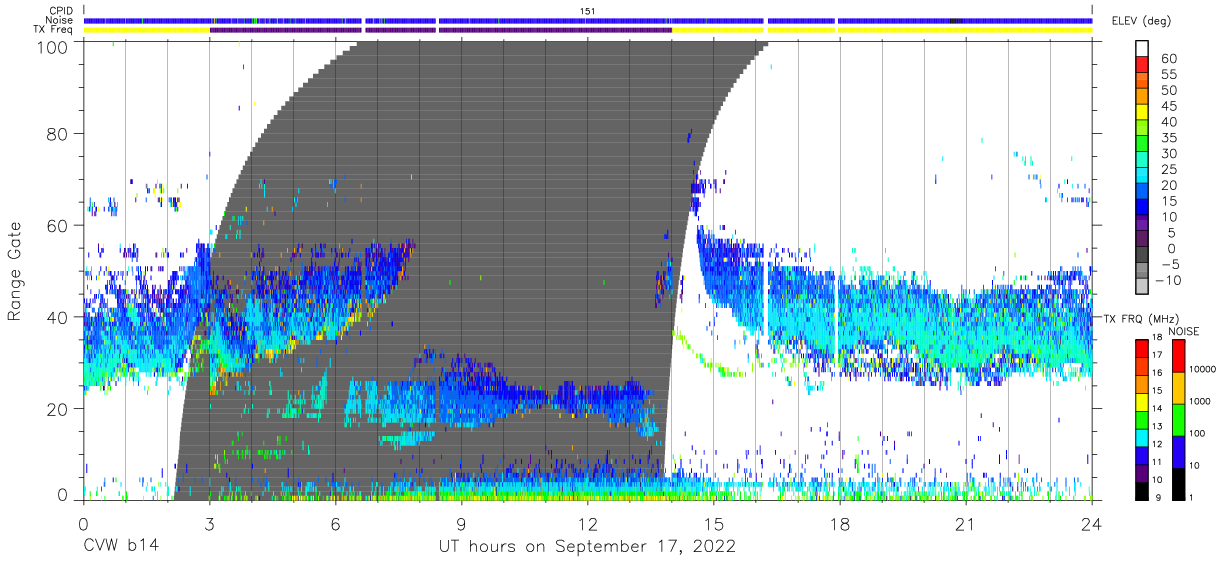Select the 'Noise' row label at top left
1228x567 pixels.
tap(60, 20)
